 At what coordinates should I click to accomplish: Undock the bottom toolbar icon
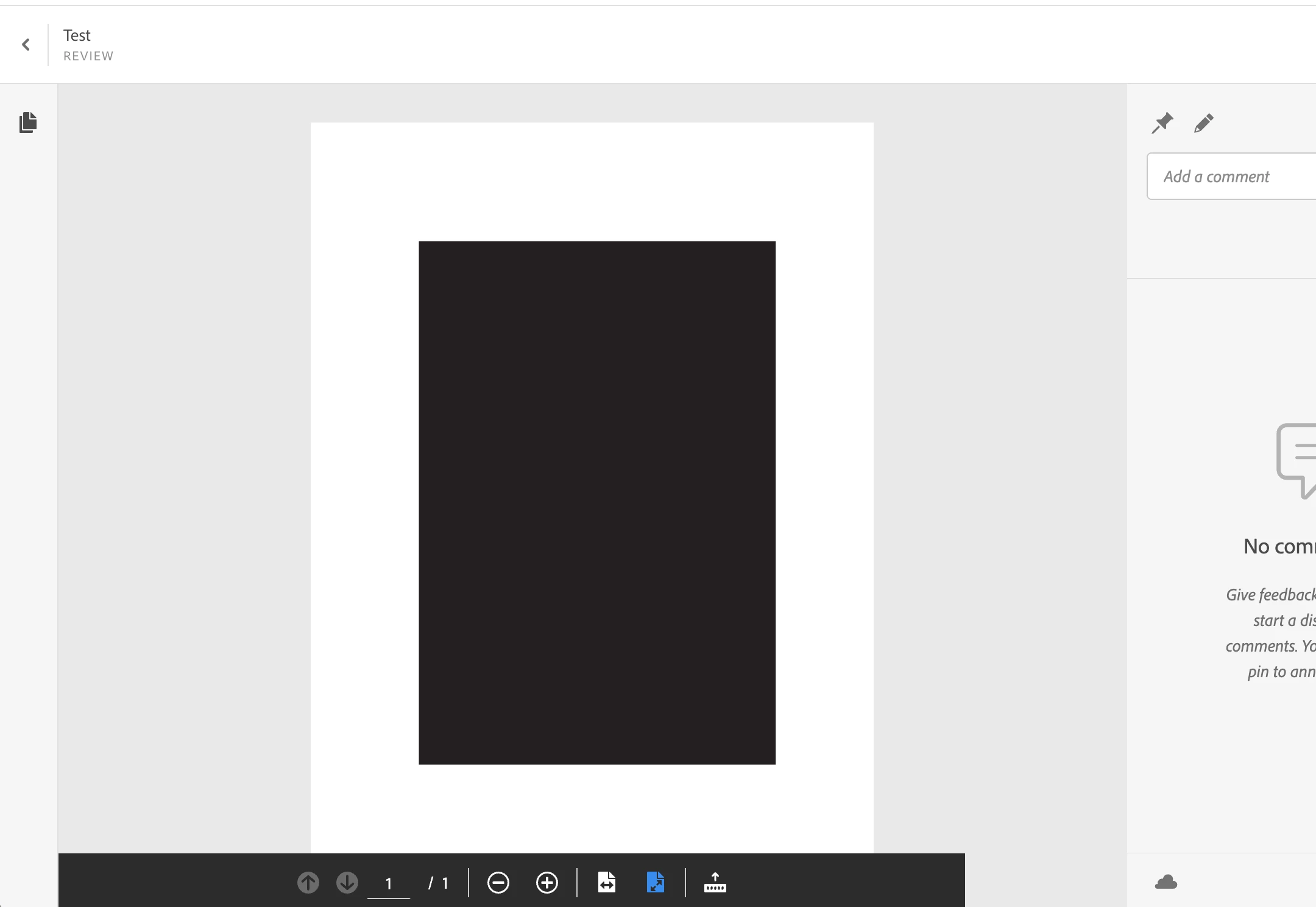[715, 882]
